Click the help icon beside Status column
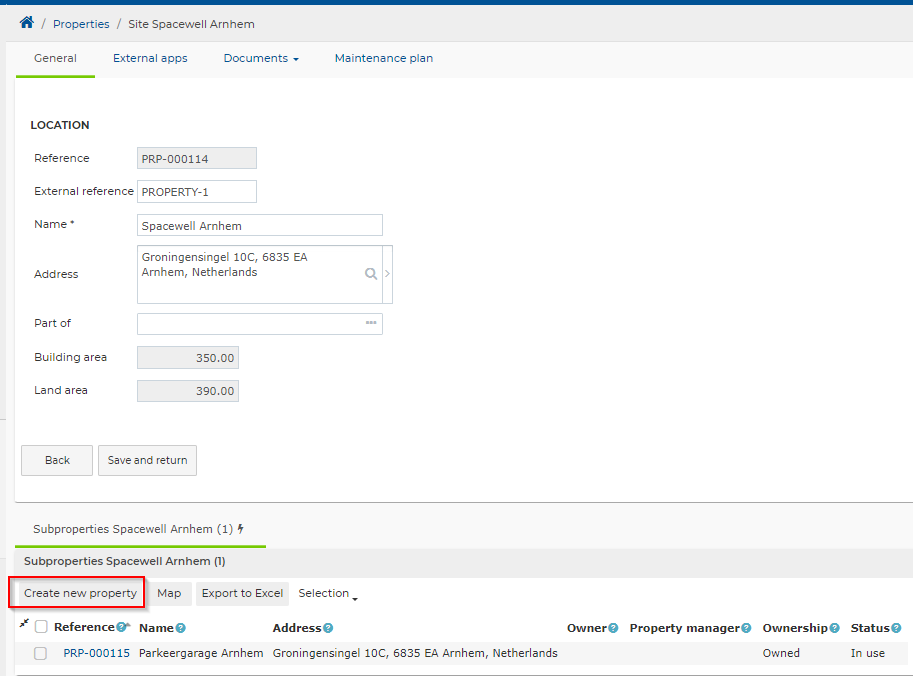913x676 pixels. (x=896, y=628)
